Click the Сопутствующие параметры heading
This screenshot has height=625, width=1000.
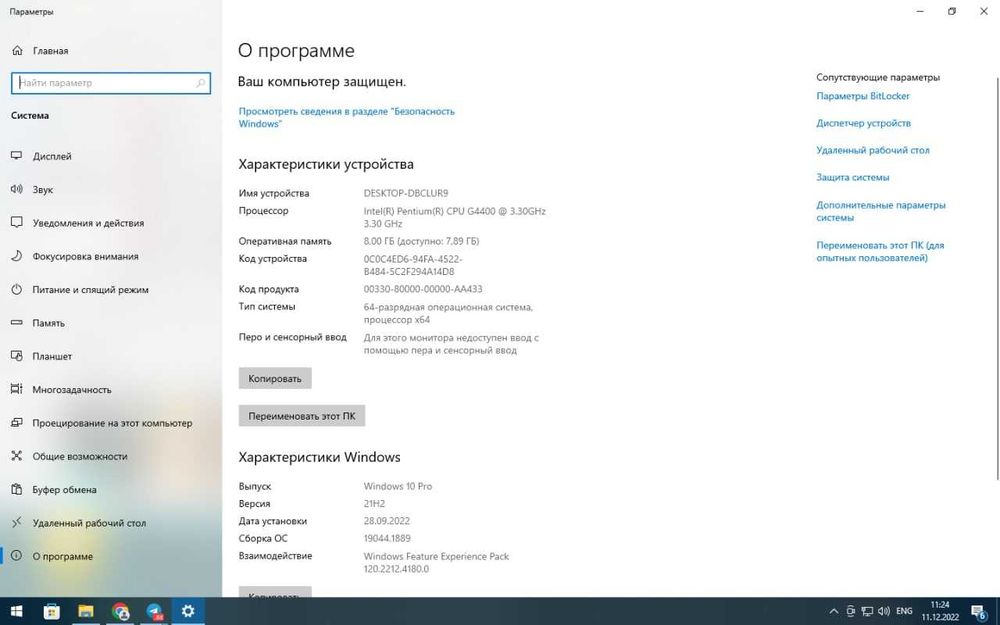[878, 77]
